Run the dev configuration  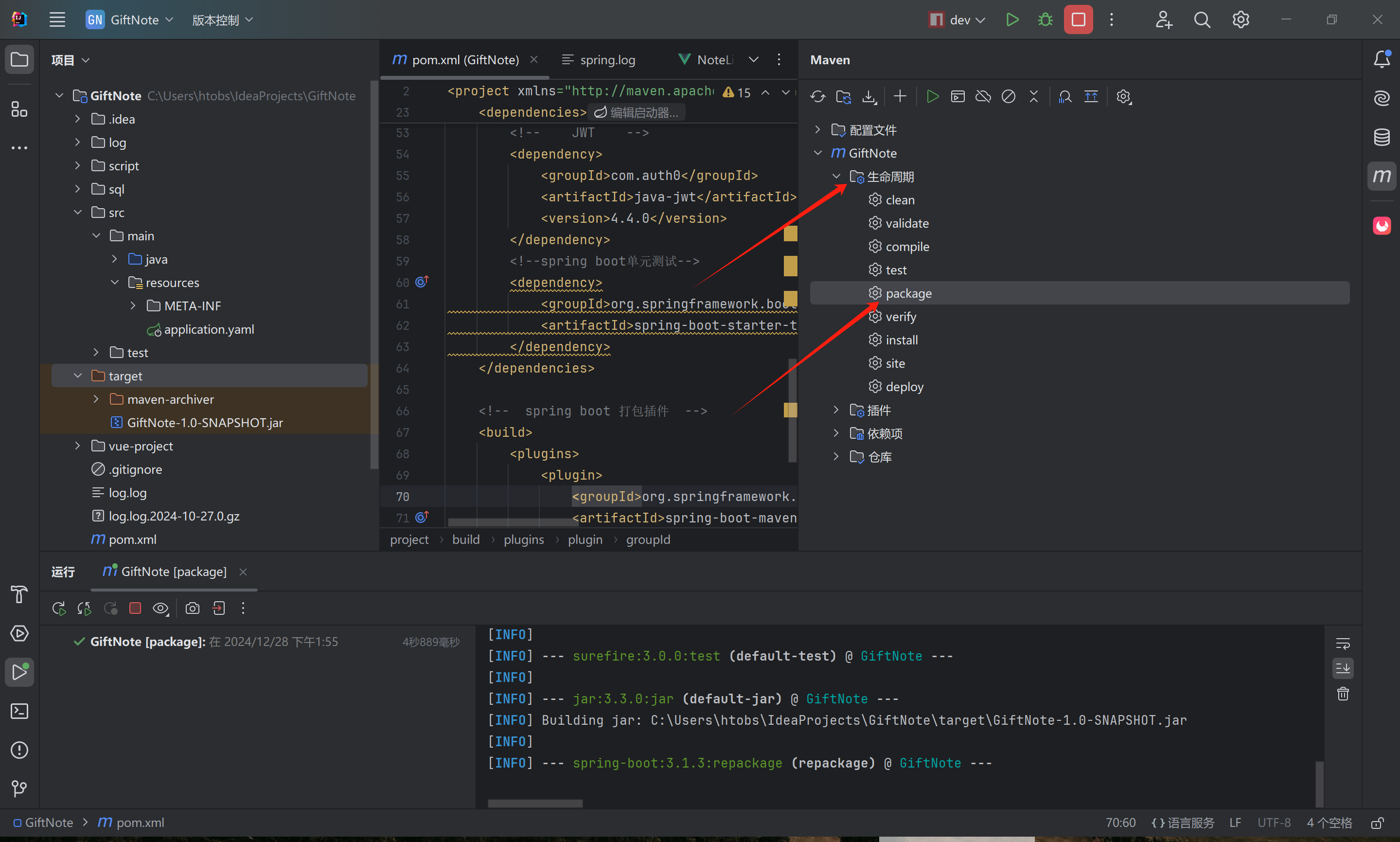(1012, 20)
